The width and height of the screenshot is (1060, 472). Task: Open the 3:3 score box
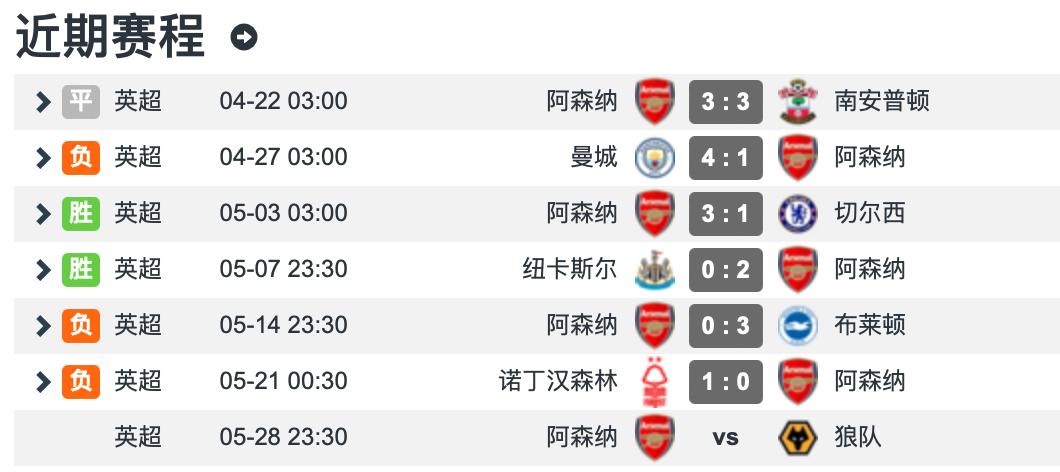(725, 101)
